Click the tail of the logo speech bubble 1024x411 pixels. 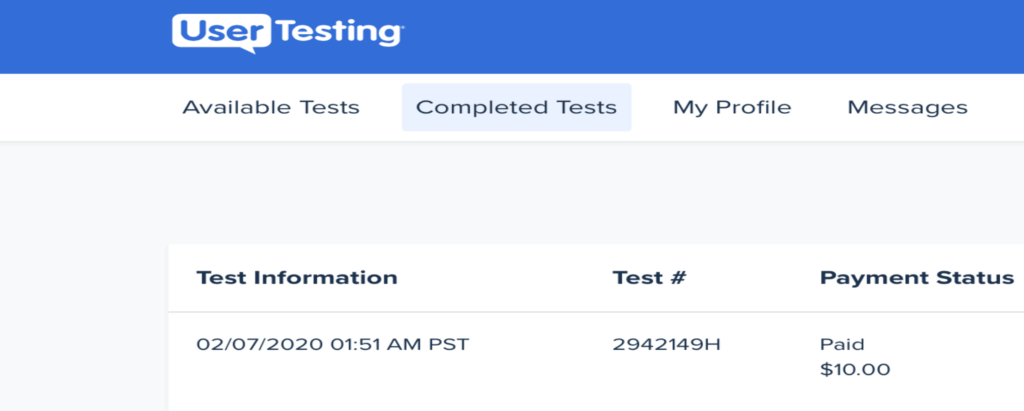(247, 50)
